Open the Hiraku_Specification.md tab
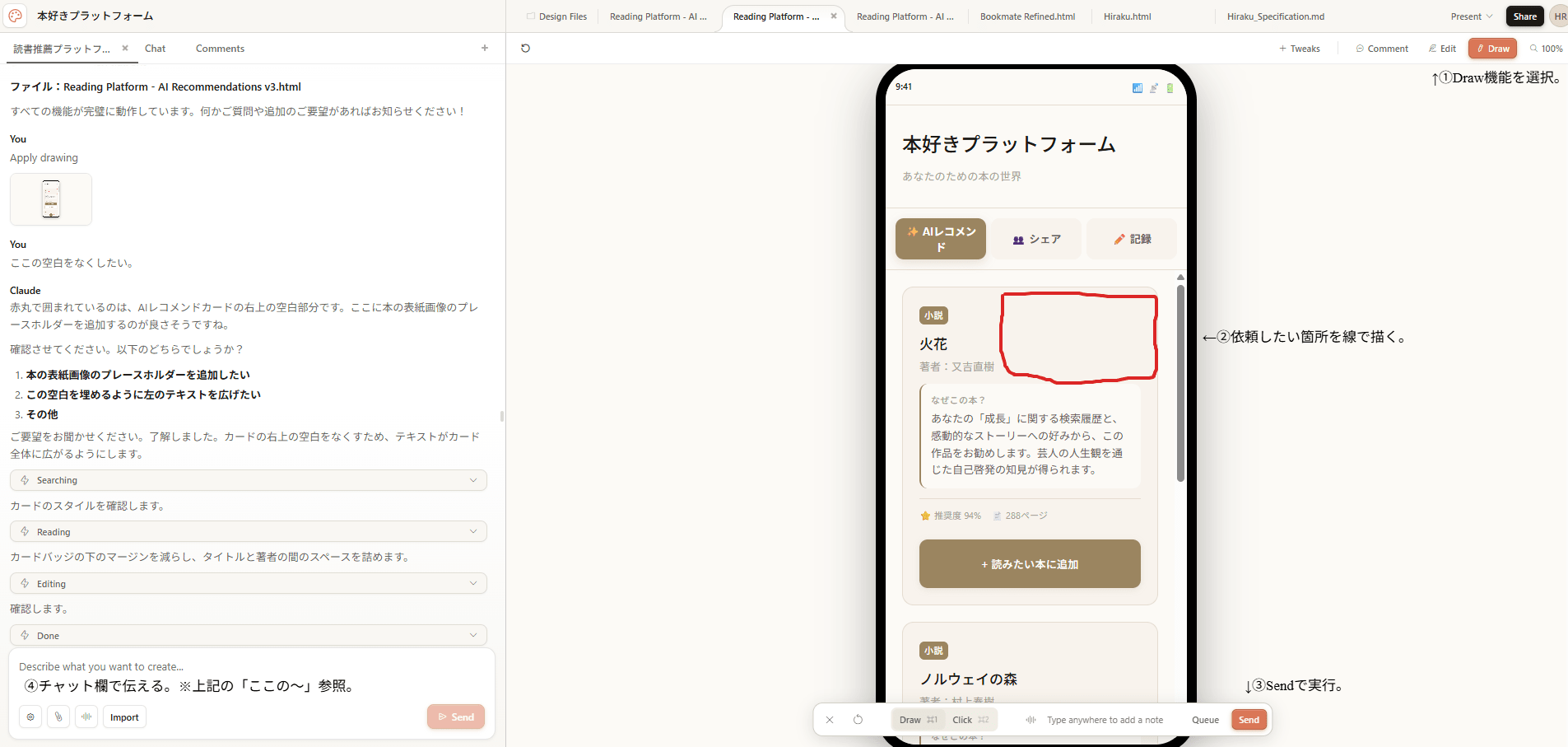 click(1276, 16)
